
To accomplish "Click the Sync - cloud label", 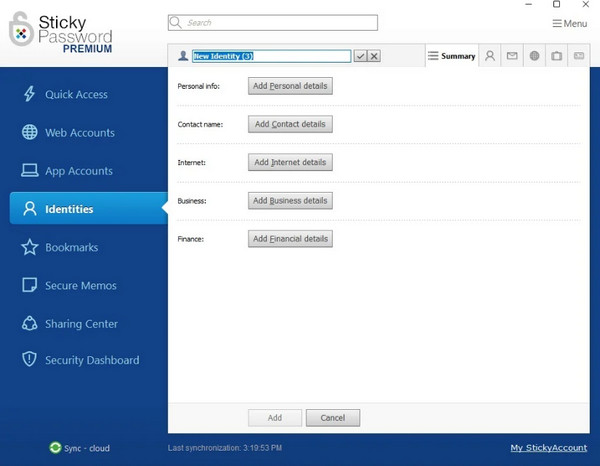I will (x=87, y=448).
